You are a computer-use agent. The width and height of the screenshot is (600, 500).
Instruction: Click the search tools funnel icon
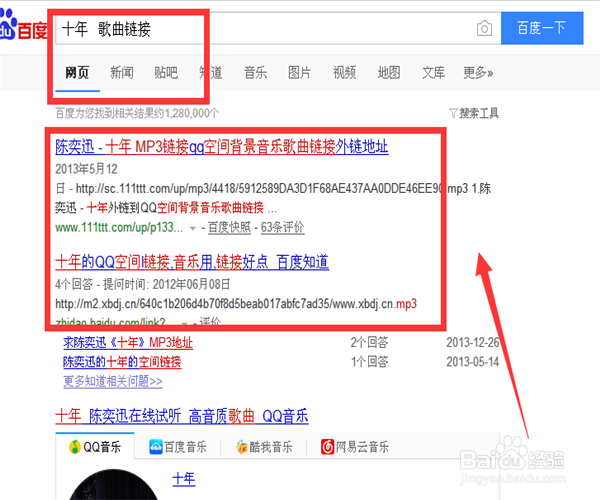(x=453, y=113)
